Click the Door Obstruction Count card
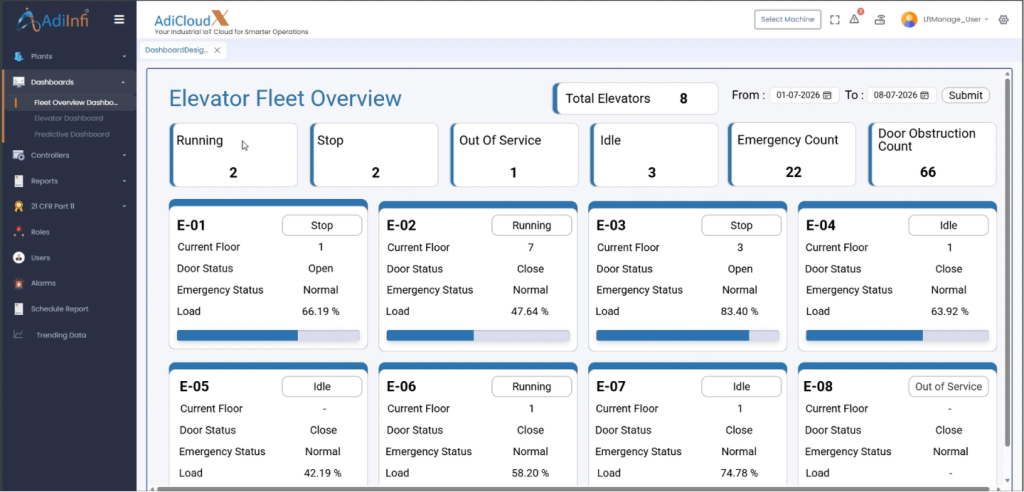This screenshot has width=1024, height=492. 933,155
